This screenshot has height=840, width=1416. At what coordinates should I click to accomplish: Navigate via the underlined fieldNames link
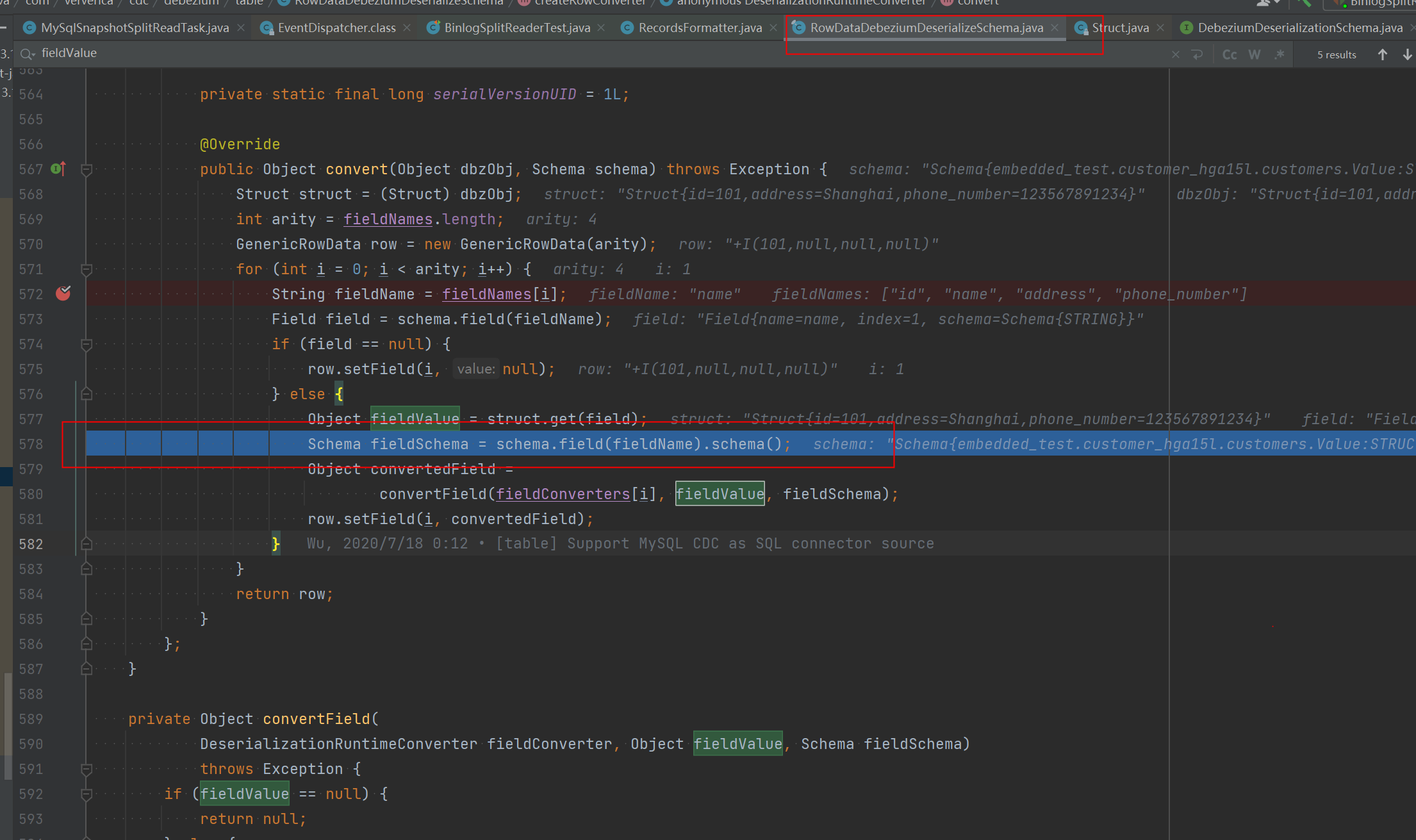[x=388, y=218]
